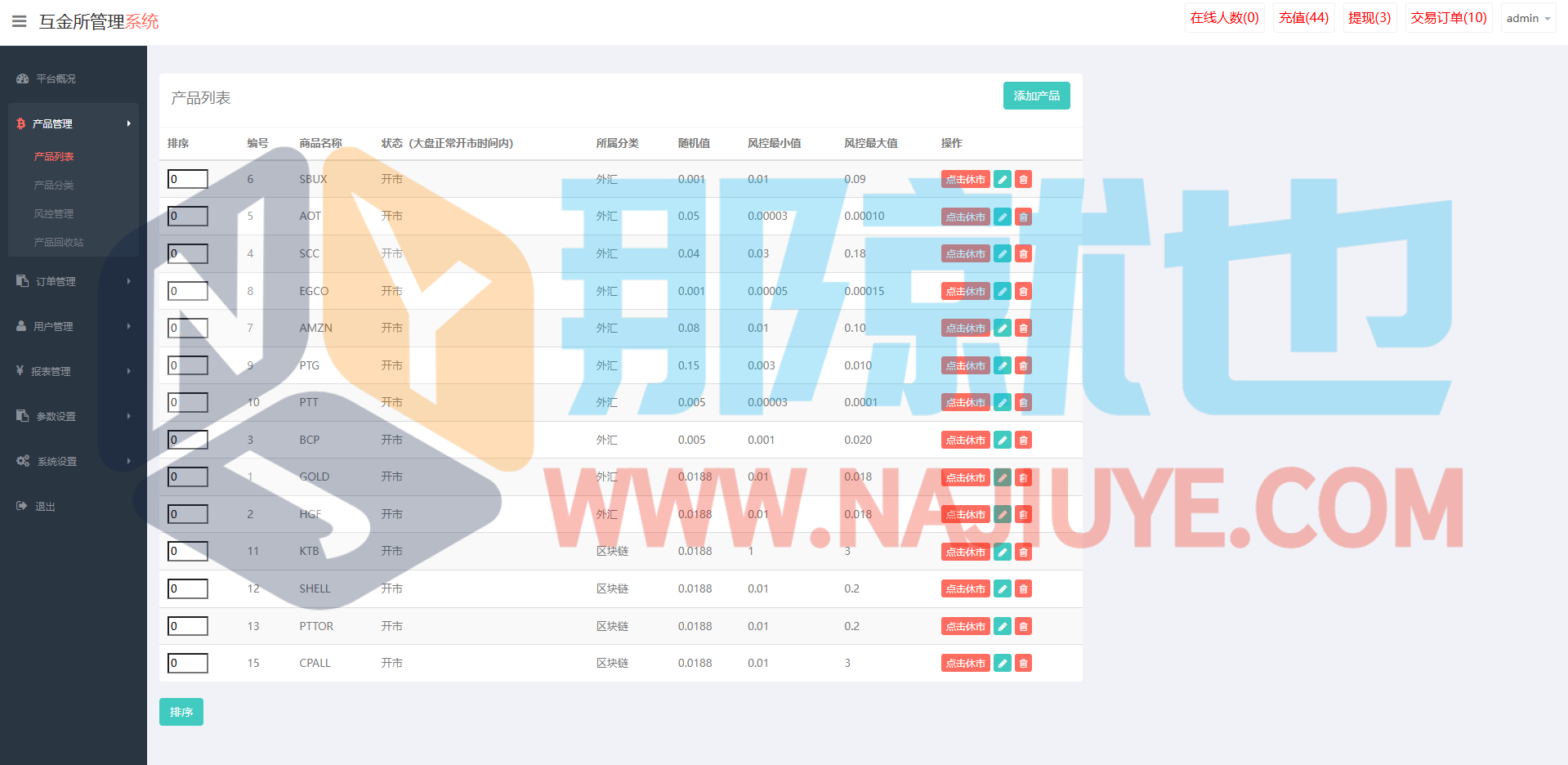Click the 排序 button below the table
The height and width of the screenshot is (765, 1568).
[x=181, y=712]
